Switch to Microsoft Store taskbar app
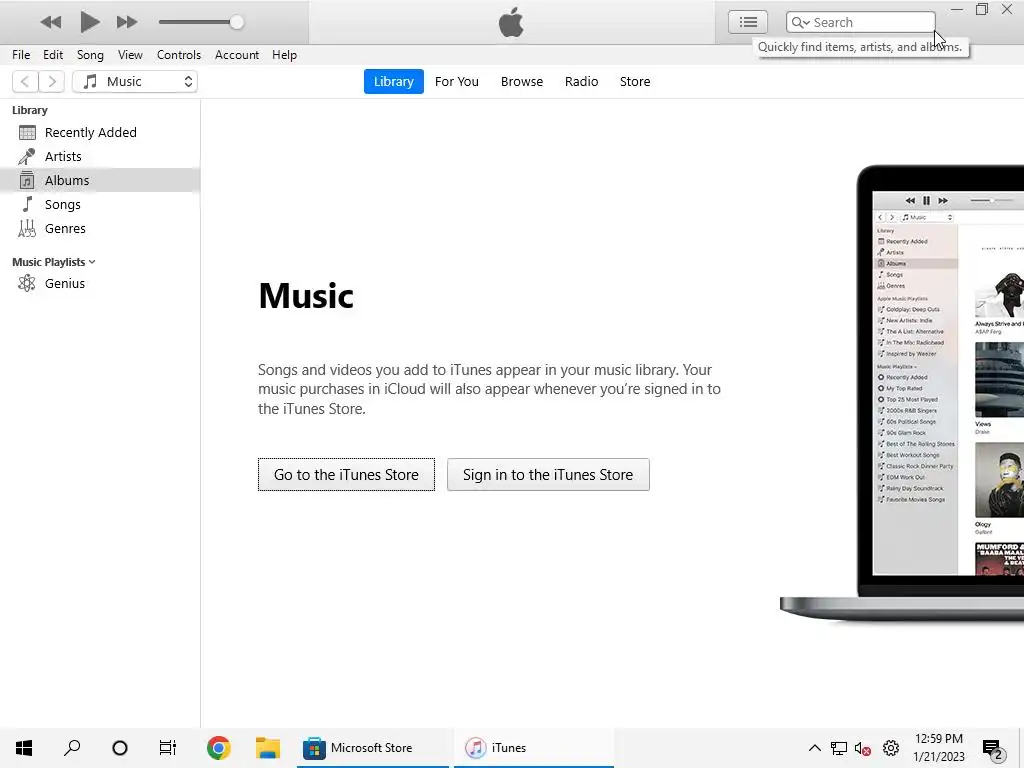The width and height of the screenshot is (1024, 768). tap(373, 748)
